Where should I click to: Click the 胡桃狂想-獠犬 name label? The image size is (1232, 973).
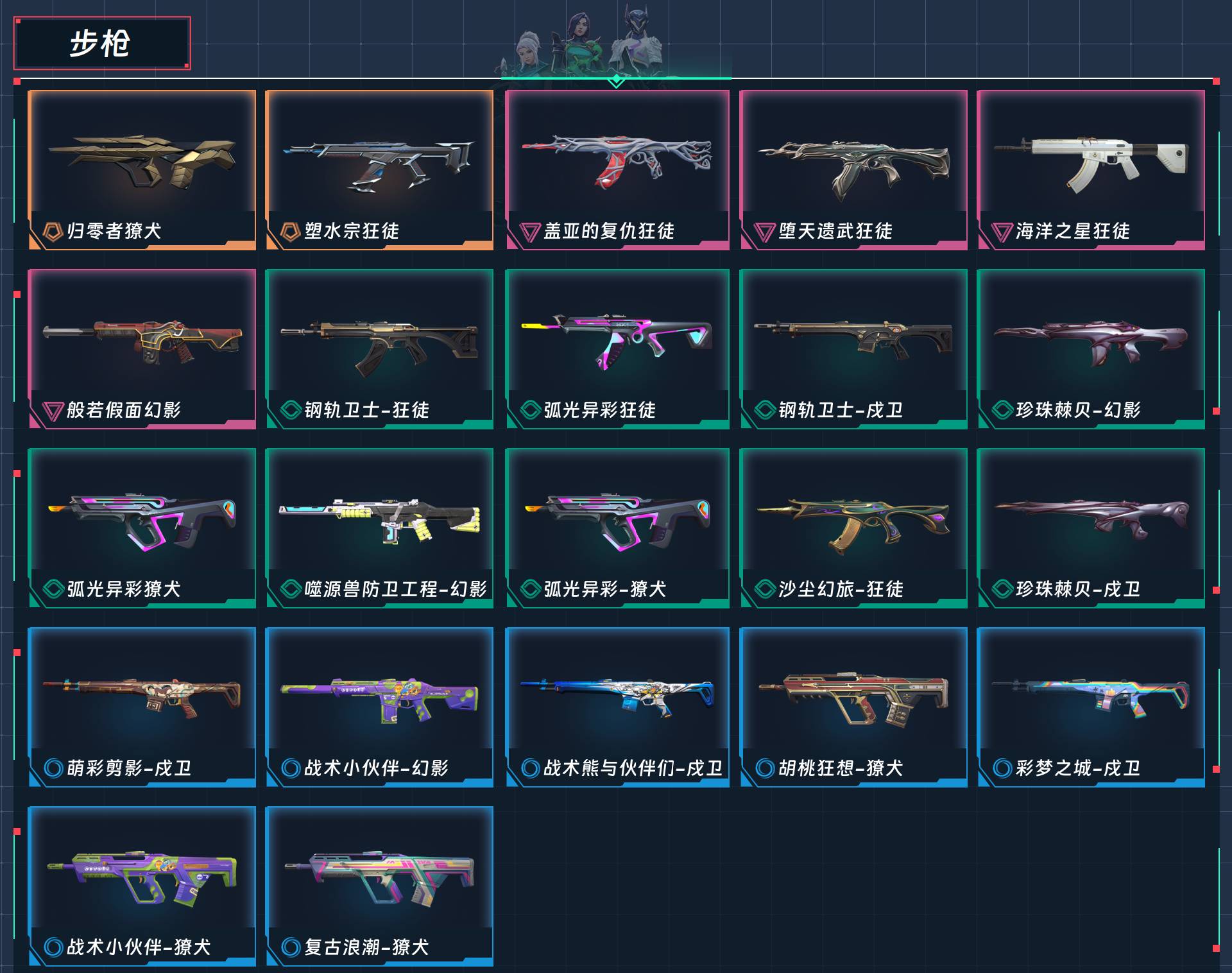click(x=841, y=768)
